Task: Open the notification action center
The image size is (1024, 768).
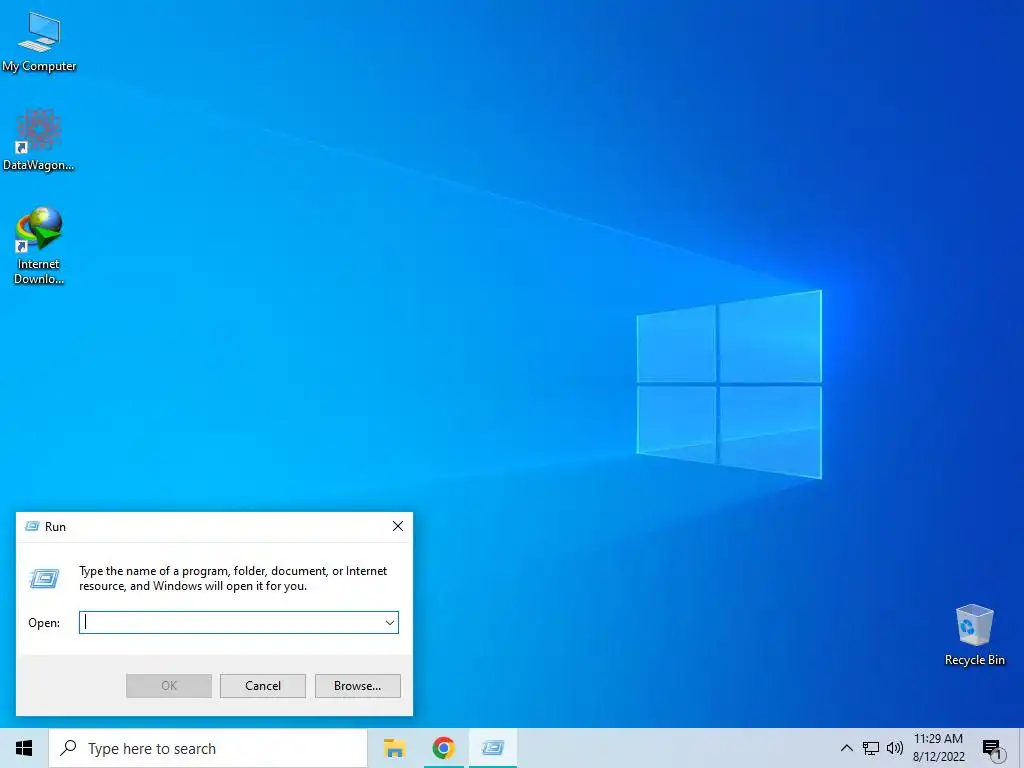Action: coord(992,749)
